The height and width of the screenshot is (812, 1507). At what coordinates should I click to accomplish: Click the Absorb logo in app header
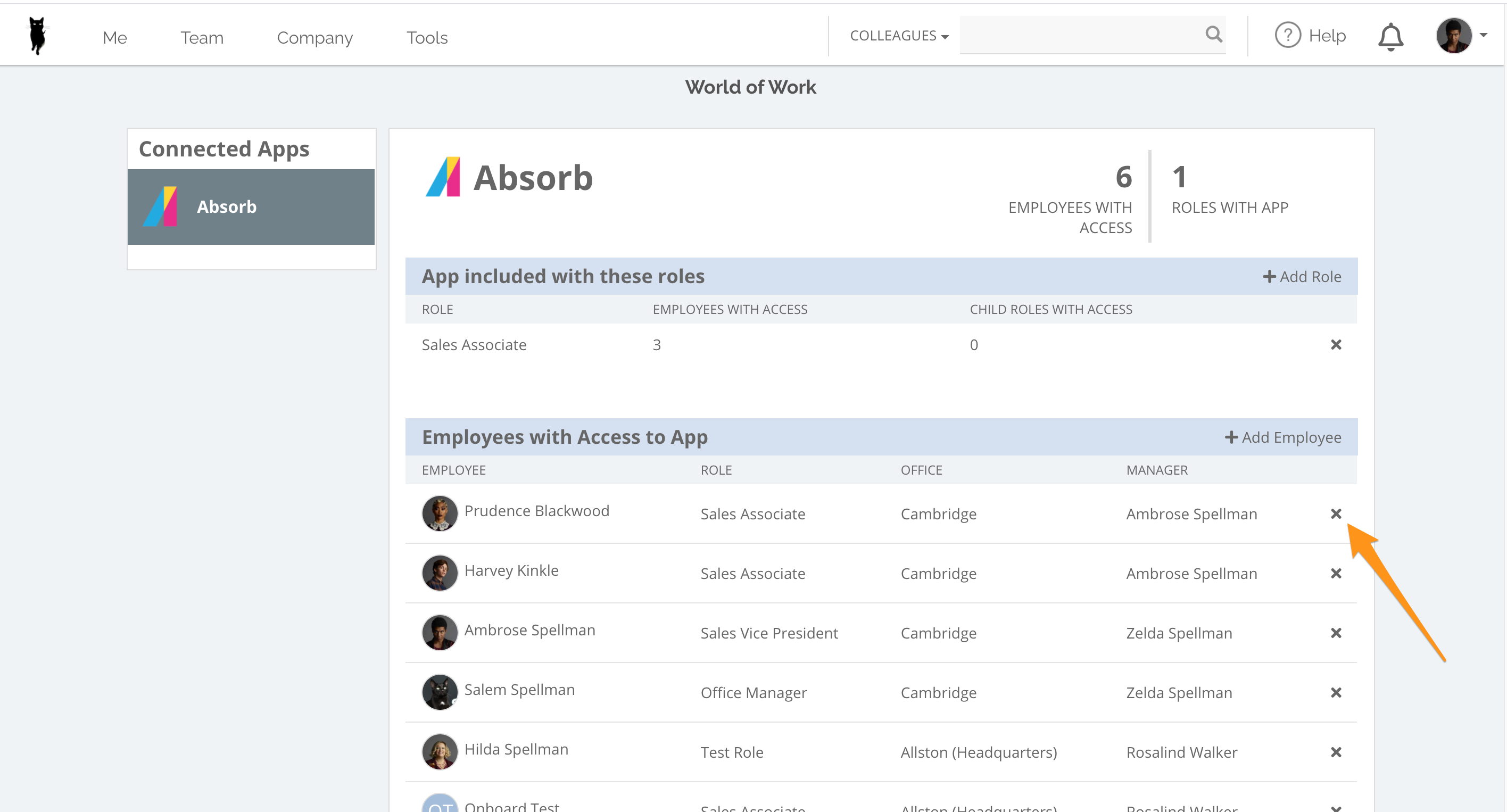[443, 177]
